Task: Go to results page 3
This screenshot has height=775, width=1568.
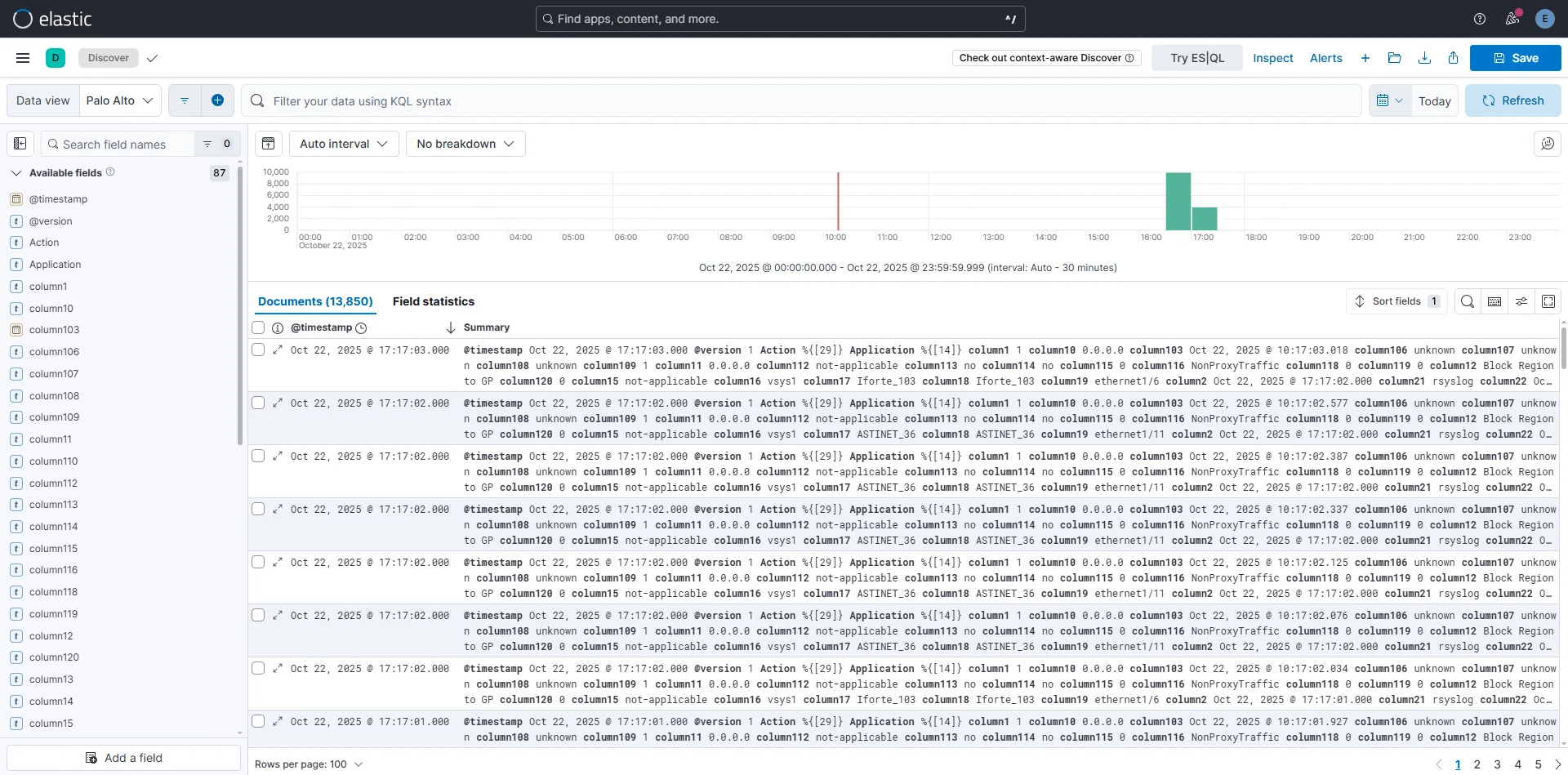Action: click(1497, 764)
